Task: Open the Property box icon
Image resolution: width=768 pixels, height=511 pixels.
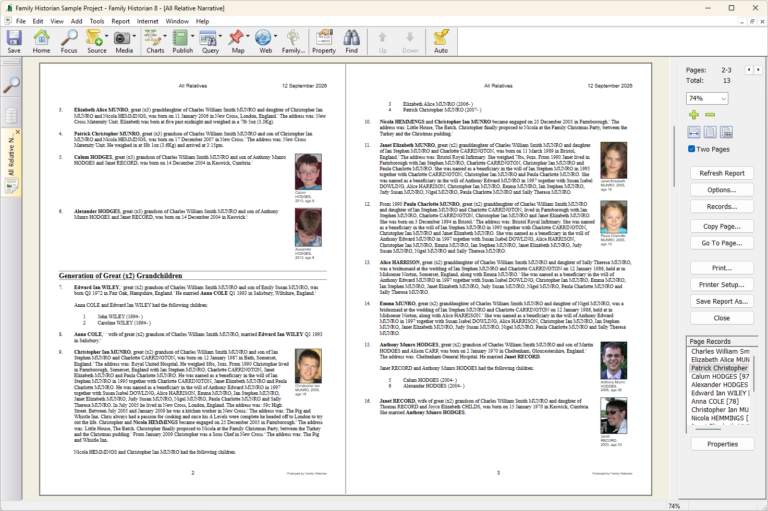Action: (324, 41)
